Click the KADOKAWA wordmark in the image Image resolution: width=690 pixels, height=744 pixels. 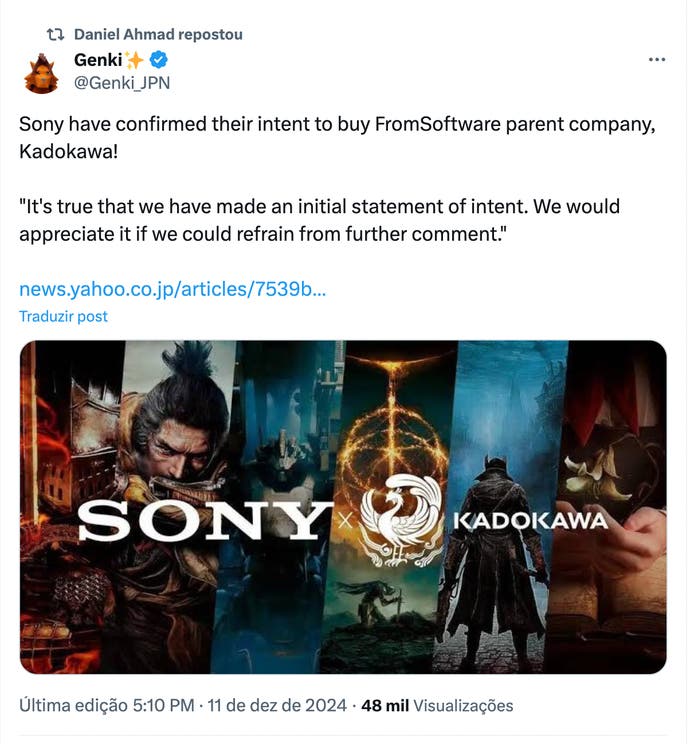coord(530,521)
